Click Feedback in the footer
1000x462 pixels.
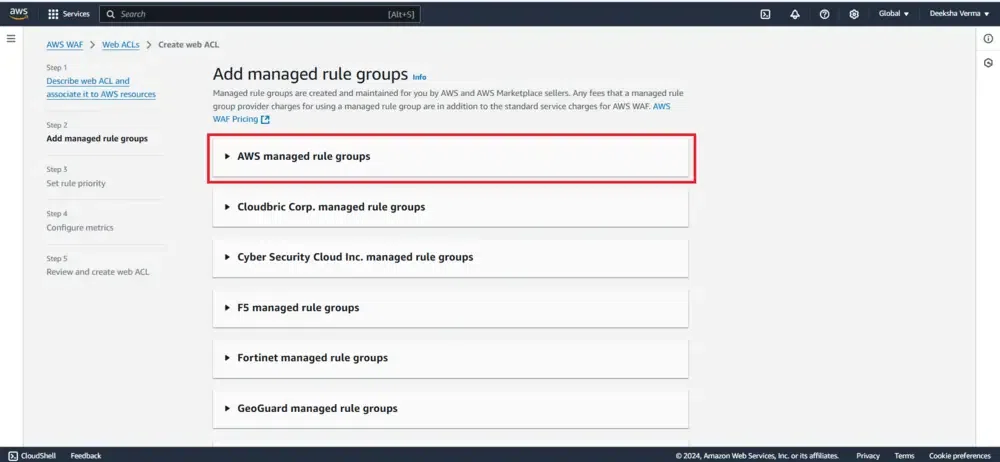click(85, 456)
